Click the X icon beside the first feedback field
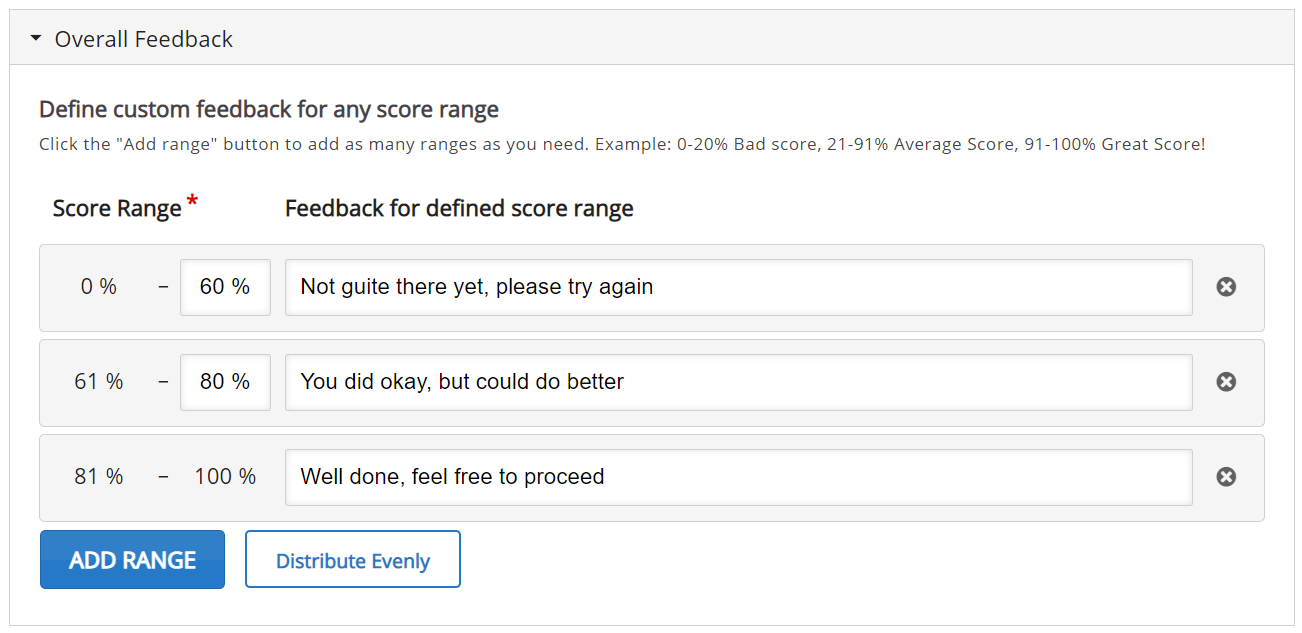Viewport: 1302px width, 633px height. (1226, 287)
